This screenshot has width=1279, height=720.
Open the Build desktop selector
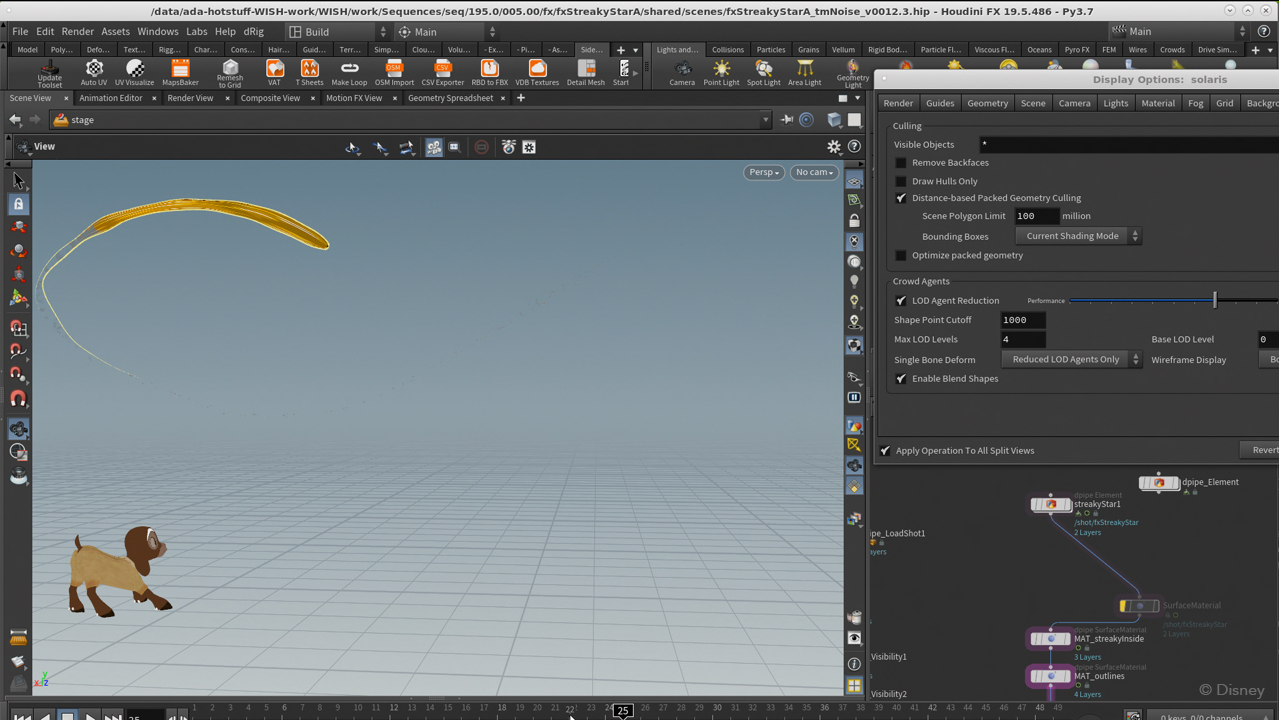click(337, 32)
